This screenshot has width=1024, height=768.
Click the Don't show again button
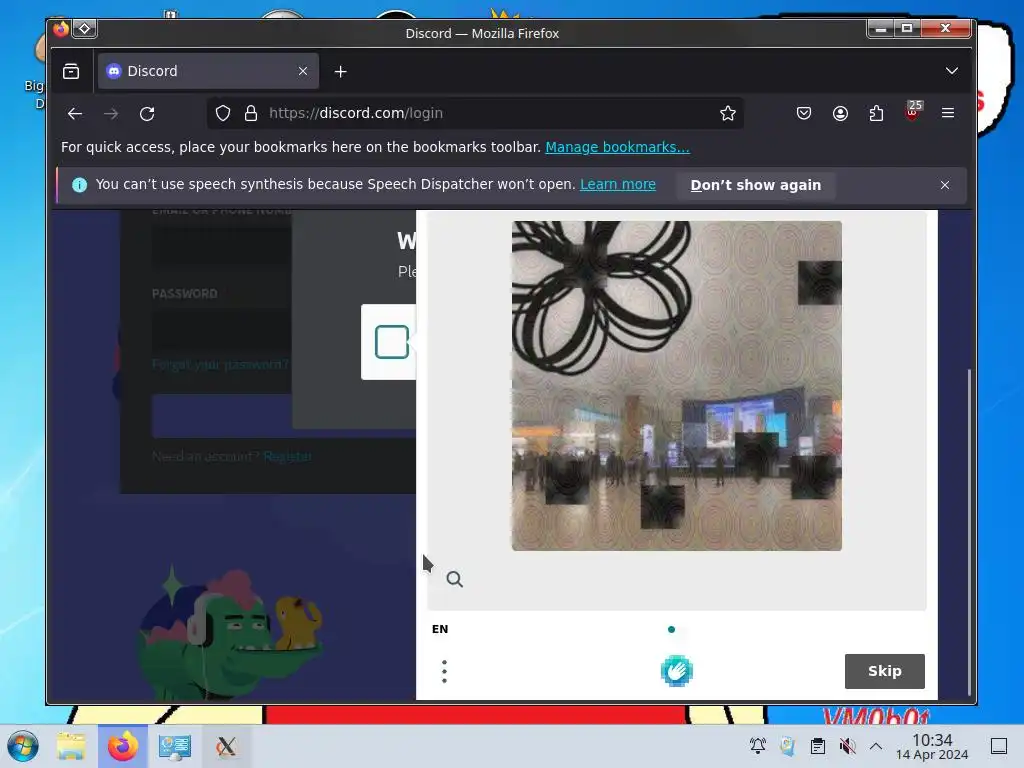click(x=756, y=185)
